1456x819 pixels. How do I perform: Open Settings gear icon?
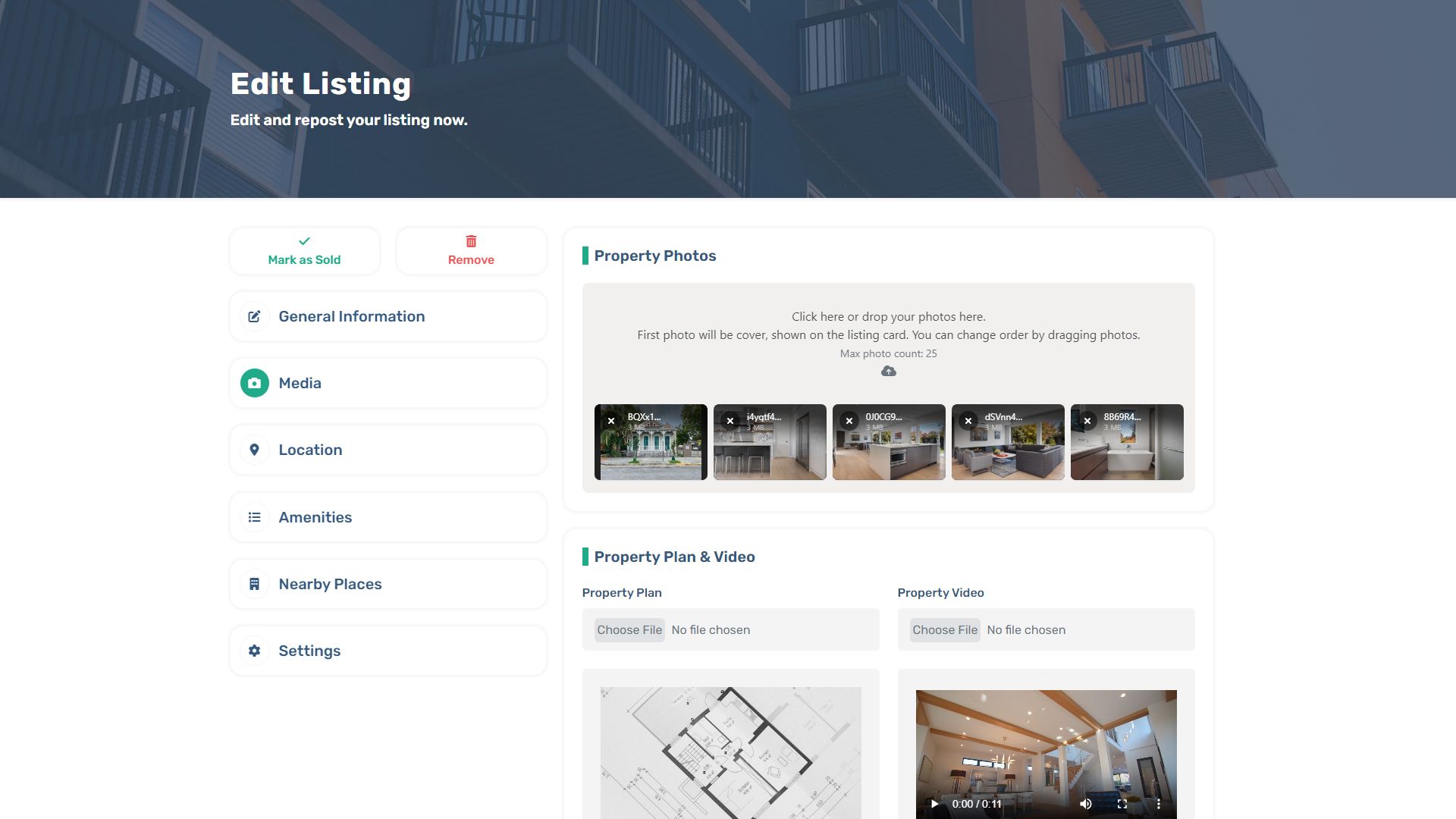point(255,651)
